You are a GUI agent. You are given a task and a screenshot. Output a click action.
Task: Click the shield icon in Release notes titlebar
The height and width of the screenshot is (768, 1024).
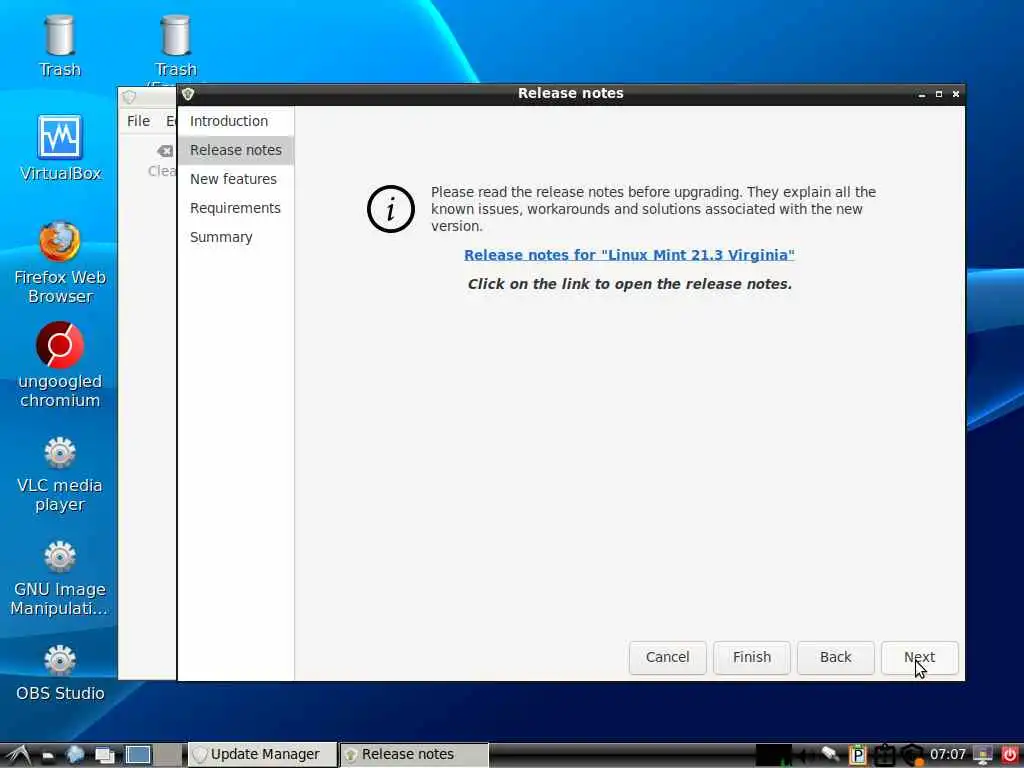(x=188, y=94)
